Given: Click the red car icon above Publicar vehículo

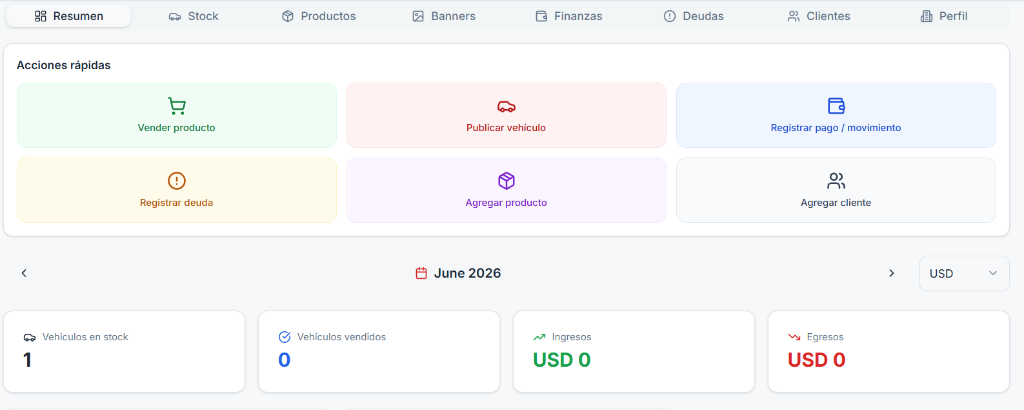Looking at the screenshot, I should 506,106.
